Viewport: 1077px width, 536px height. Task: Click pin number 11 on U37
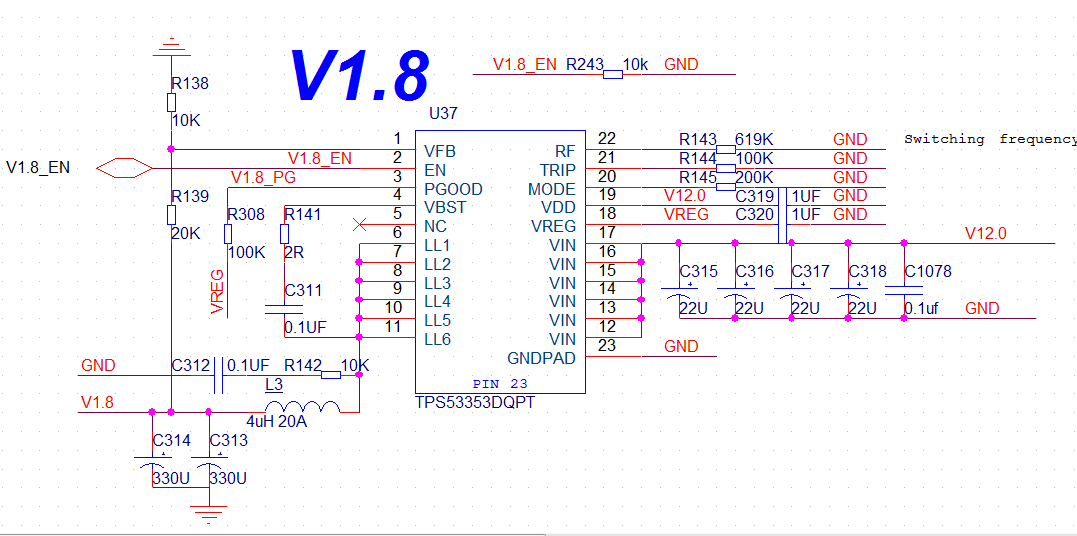click(394, 326)
